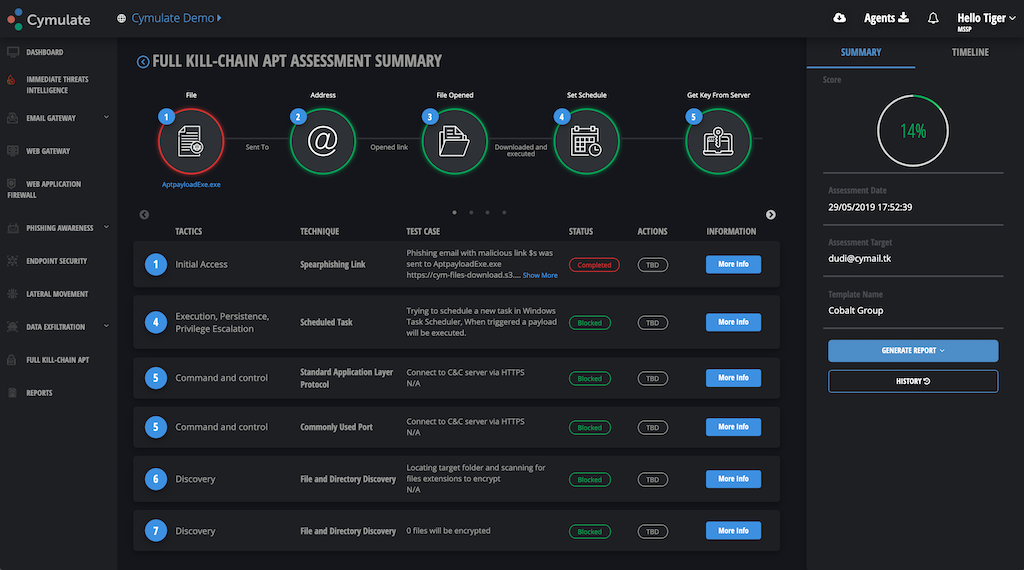Open the Hello Tiger user menu
Image resolution: width=1024 pixels, height=570 pixels.
click(982, 19)
